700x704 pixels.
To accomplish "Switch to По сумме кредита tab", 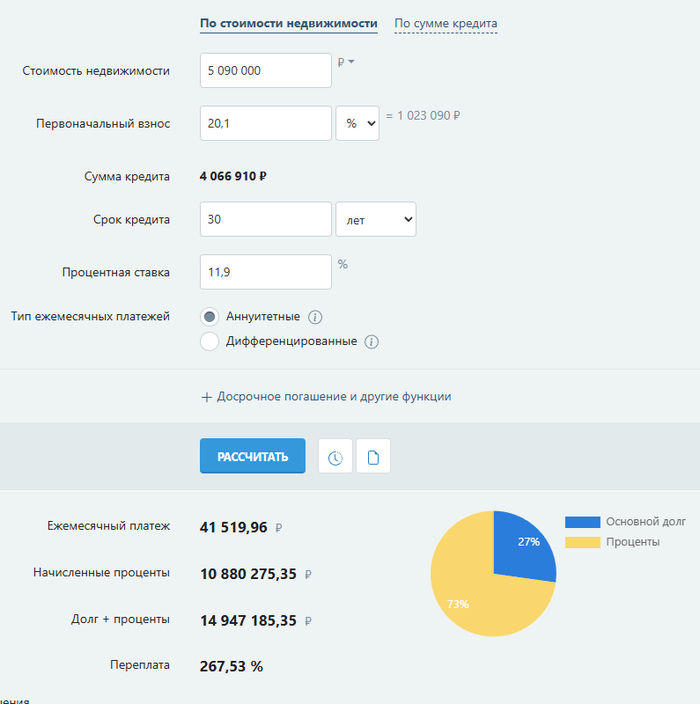I will (445, 23).
